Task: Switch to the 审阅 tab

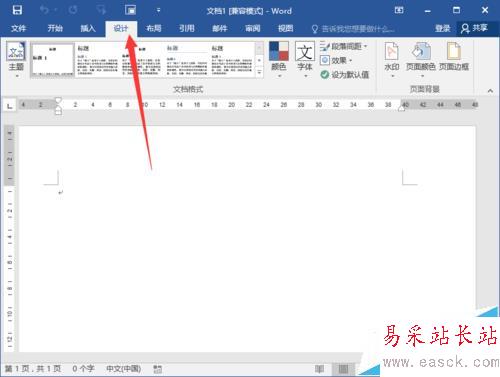Action: coord(253,28)
